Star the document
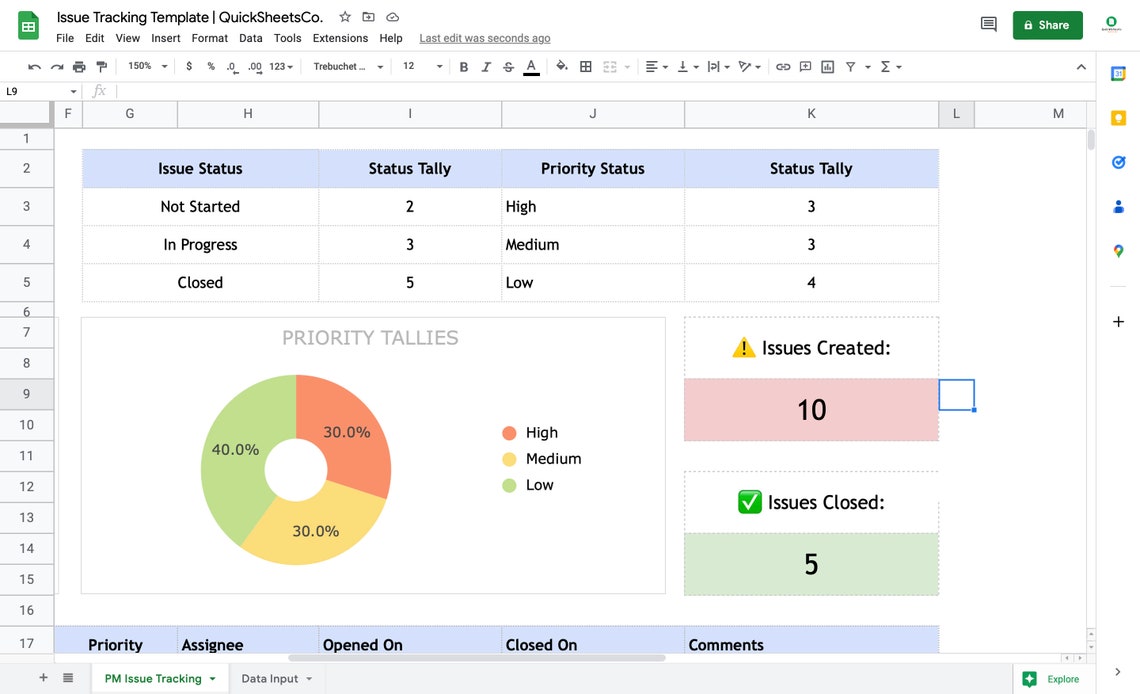Viewport: 1140px width, 694px height. pos(345,17)
